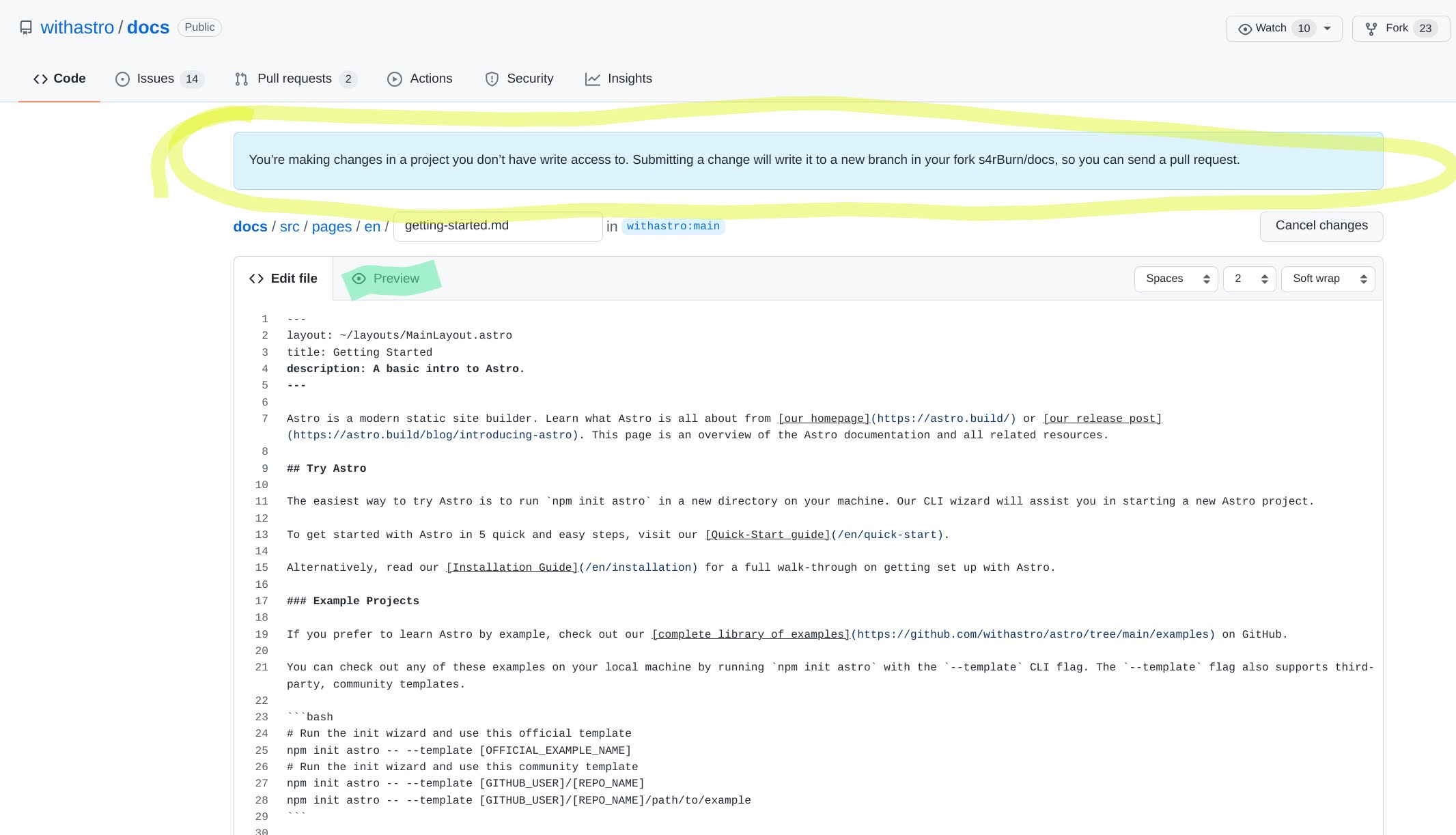Viewport: 1456px width, 835px height.
Task: Click the Code brackets icon
Action: [40, 79]
